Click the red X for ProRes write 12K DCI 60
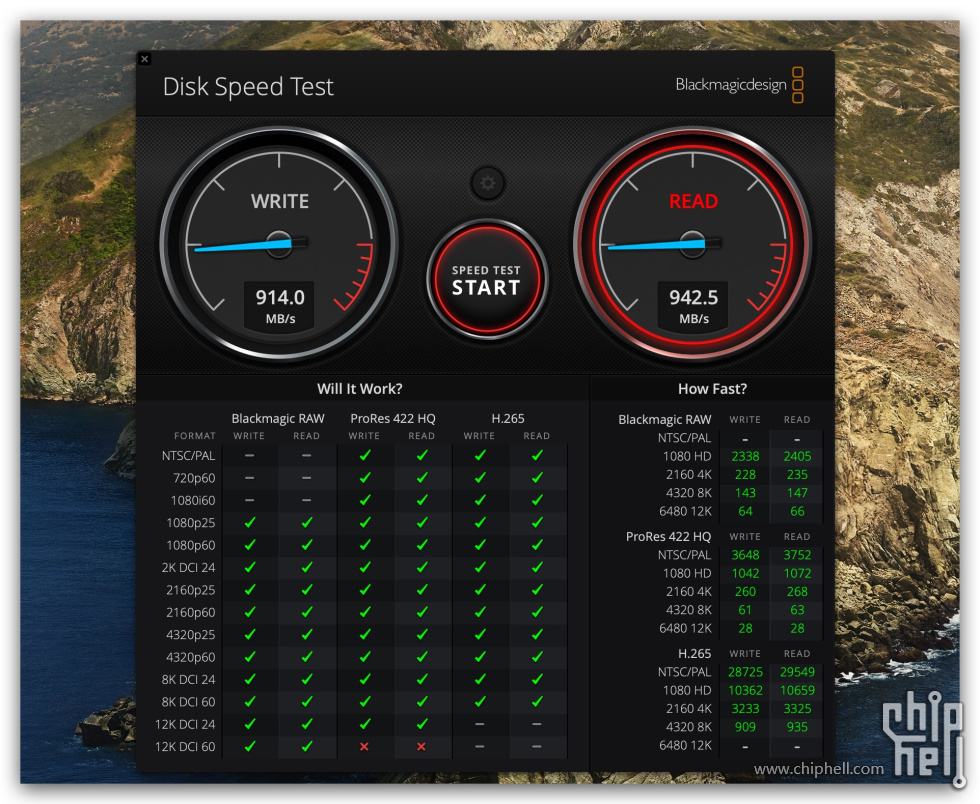The image size is (980, 804). [x=364, y=746]
